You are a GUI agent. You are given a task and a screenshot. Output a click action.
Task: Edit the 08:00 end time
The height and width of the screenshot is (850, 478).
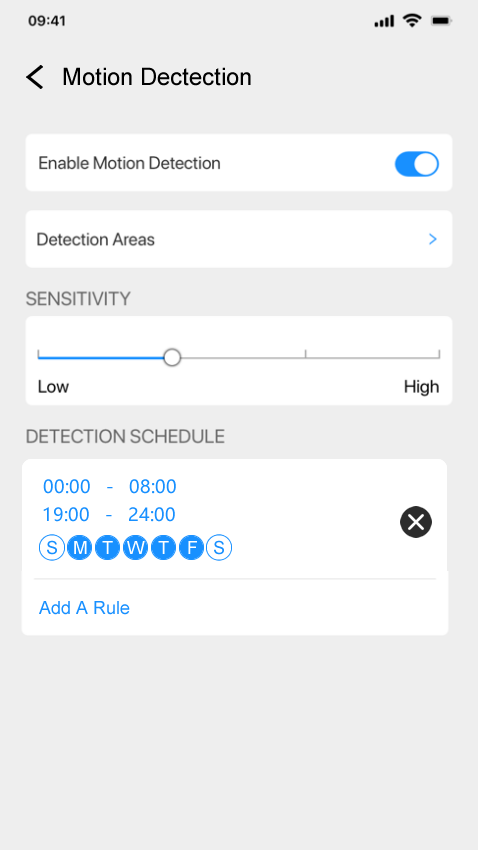tap(152, 486)
